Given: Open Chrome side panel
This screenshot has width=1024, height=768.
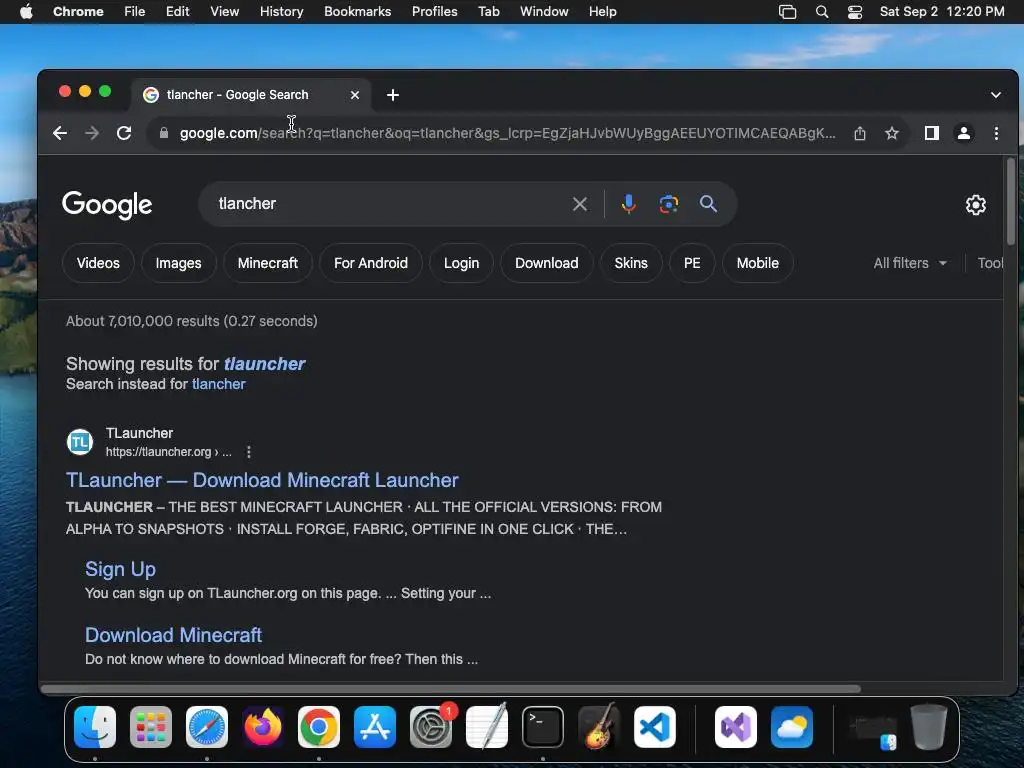Looking at the screenshot, I should coord(932,133).
